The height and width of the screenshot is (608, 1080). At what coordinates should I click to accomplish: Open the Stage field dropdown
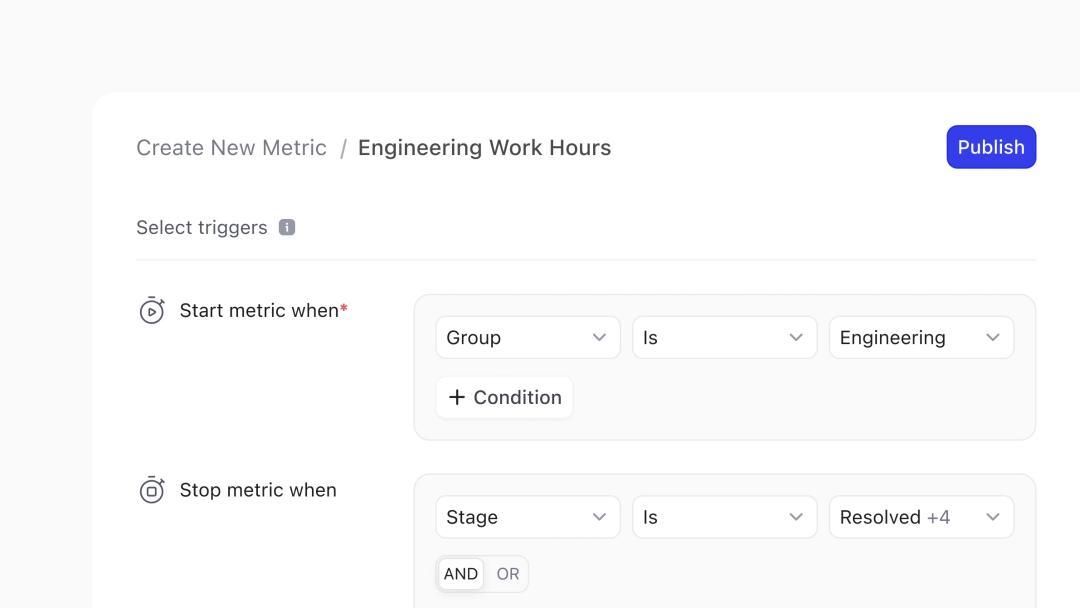[x=527, y=517]
